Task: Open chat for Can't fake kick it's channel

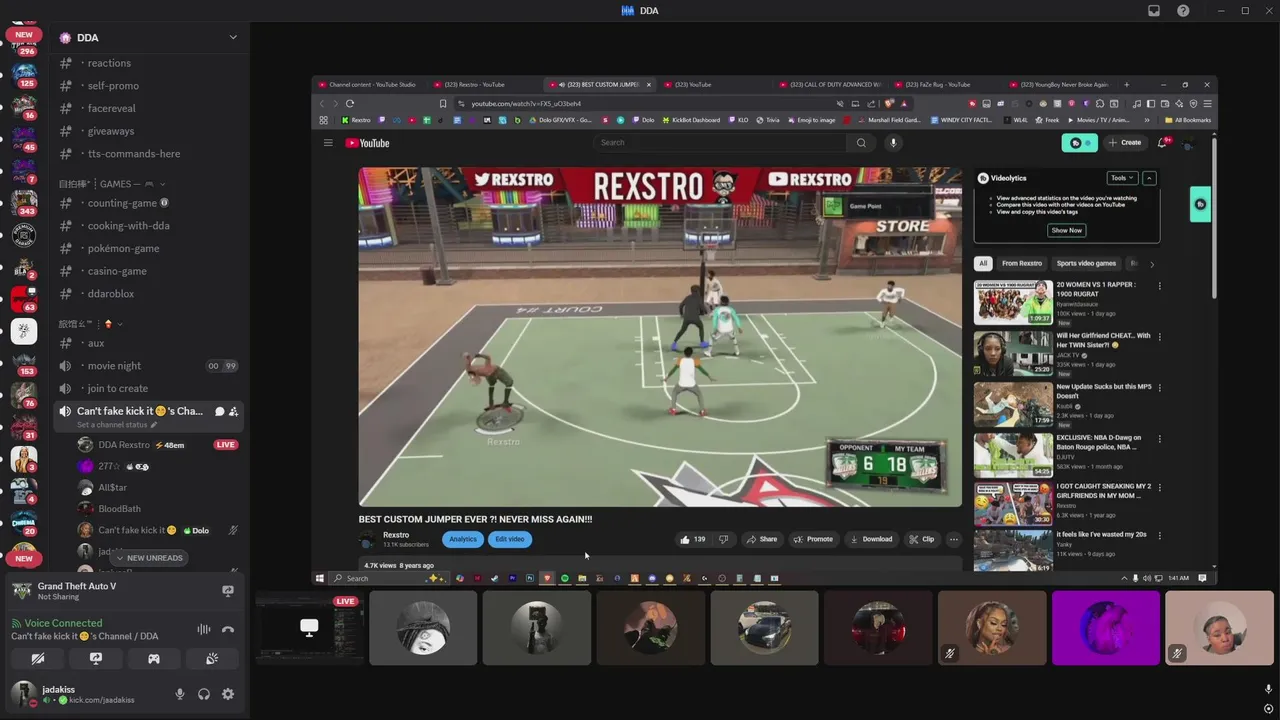Action: point(220,411)
